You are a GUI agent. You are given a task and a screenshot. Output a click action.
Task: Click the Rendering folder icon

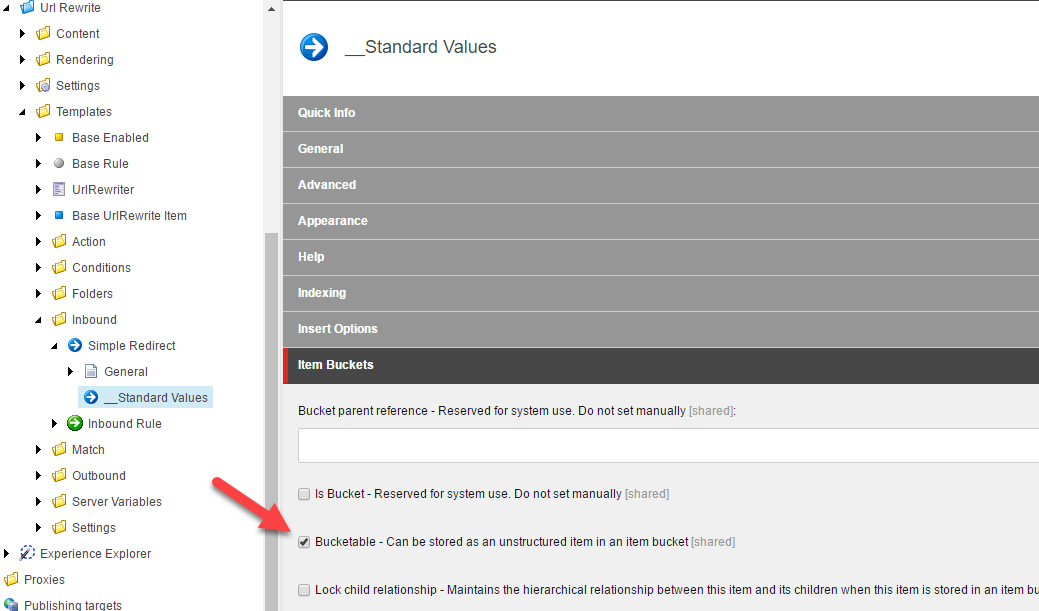click(x=43, y=59)
